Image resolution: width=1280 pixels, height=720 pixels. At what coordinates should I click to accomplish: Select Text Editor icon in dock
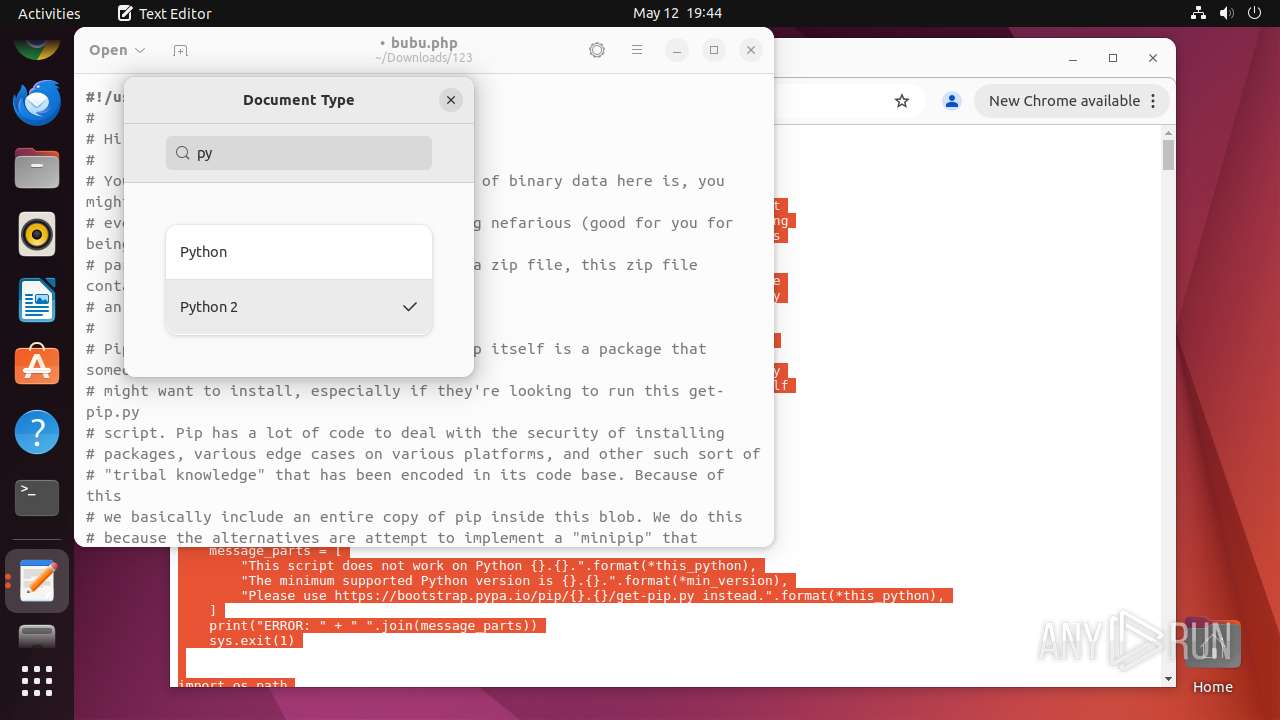coord(37,581)
